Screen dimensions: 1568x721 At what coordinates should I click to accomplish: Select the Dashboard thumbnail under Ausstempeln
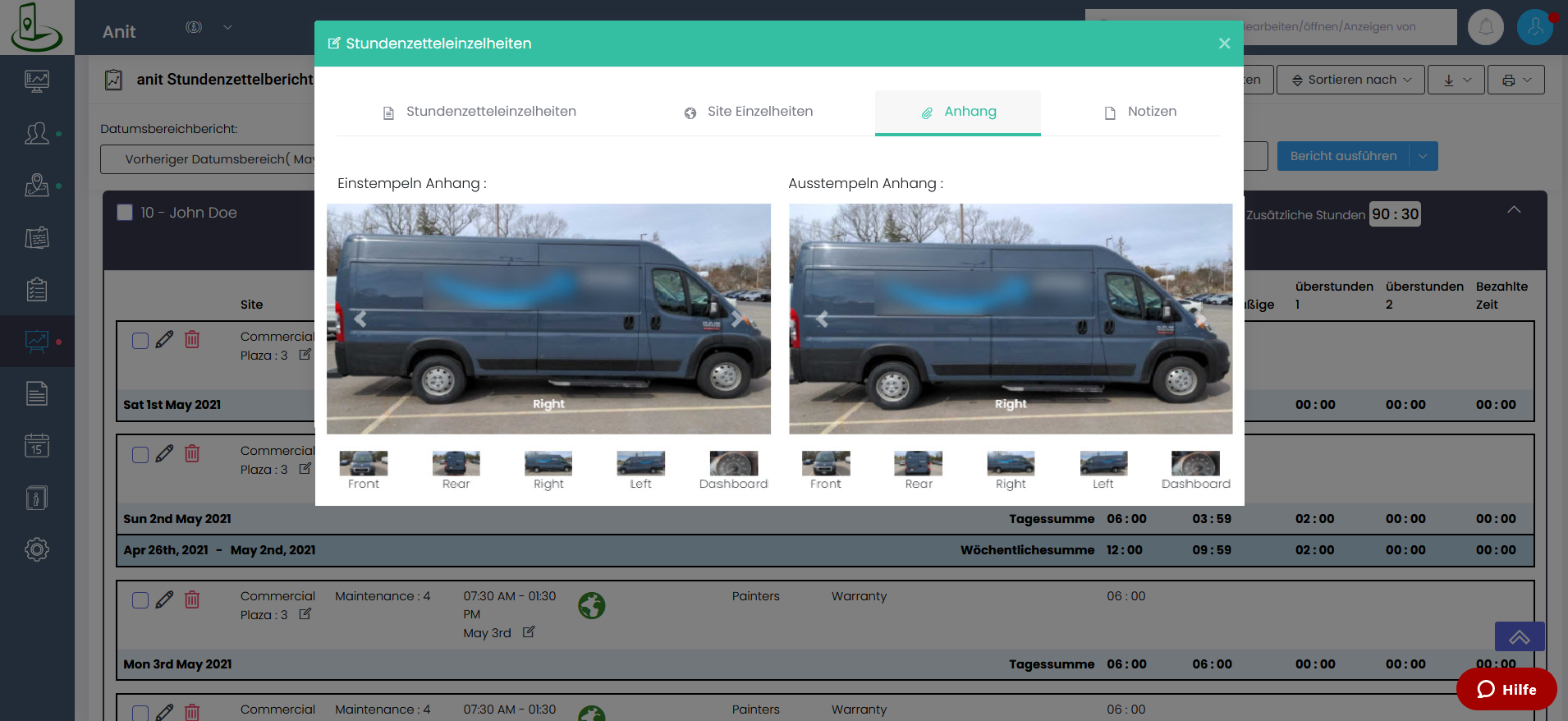1195,464
